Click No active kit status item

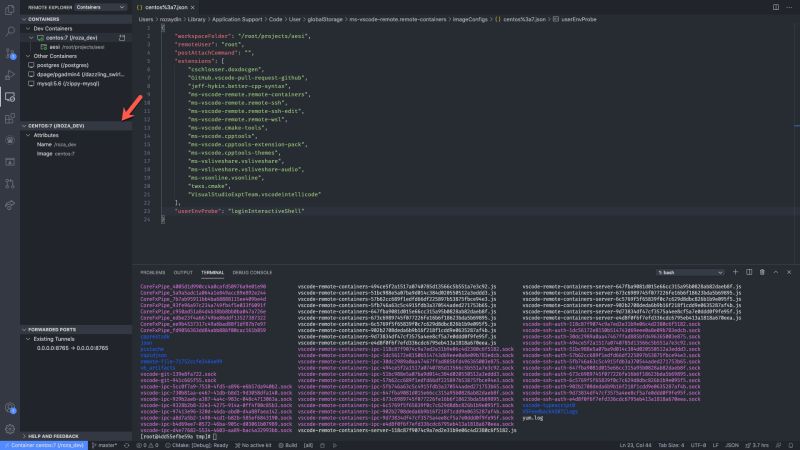[253, 445]
